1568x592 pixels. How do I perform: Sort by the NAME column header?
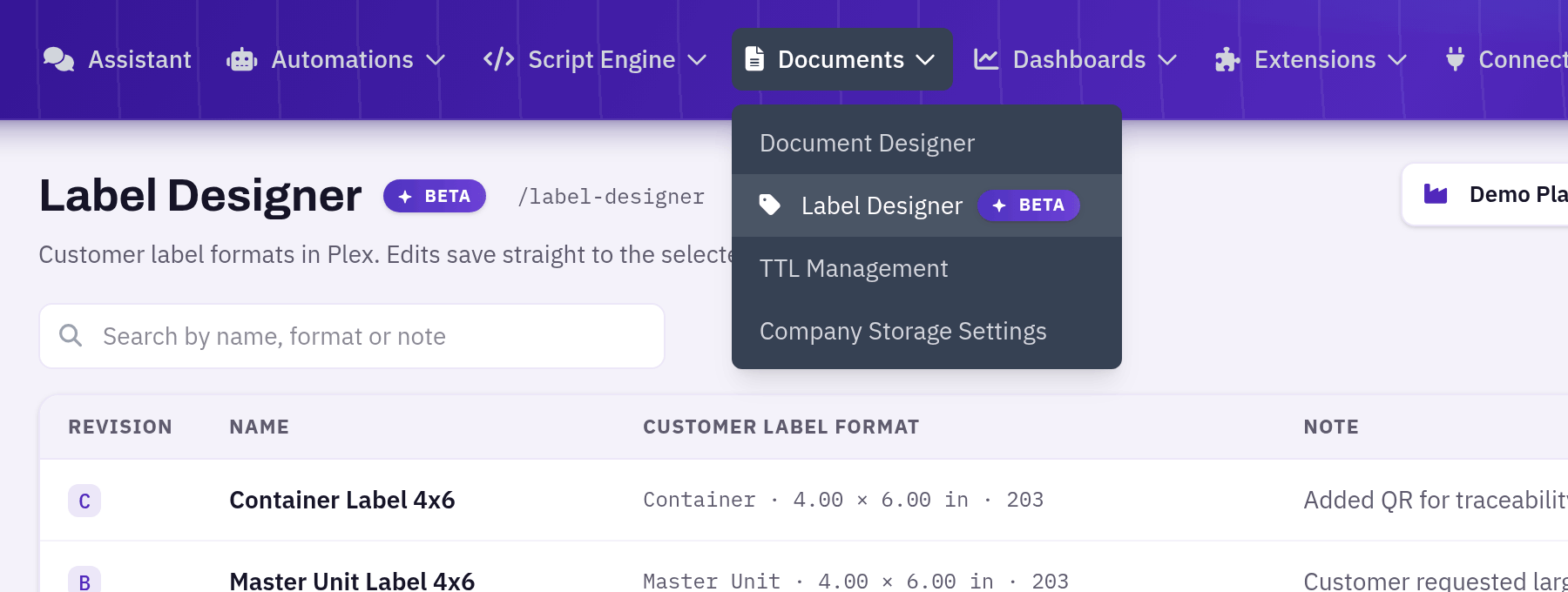click(x=259, y=427)
